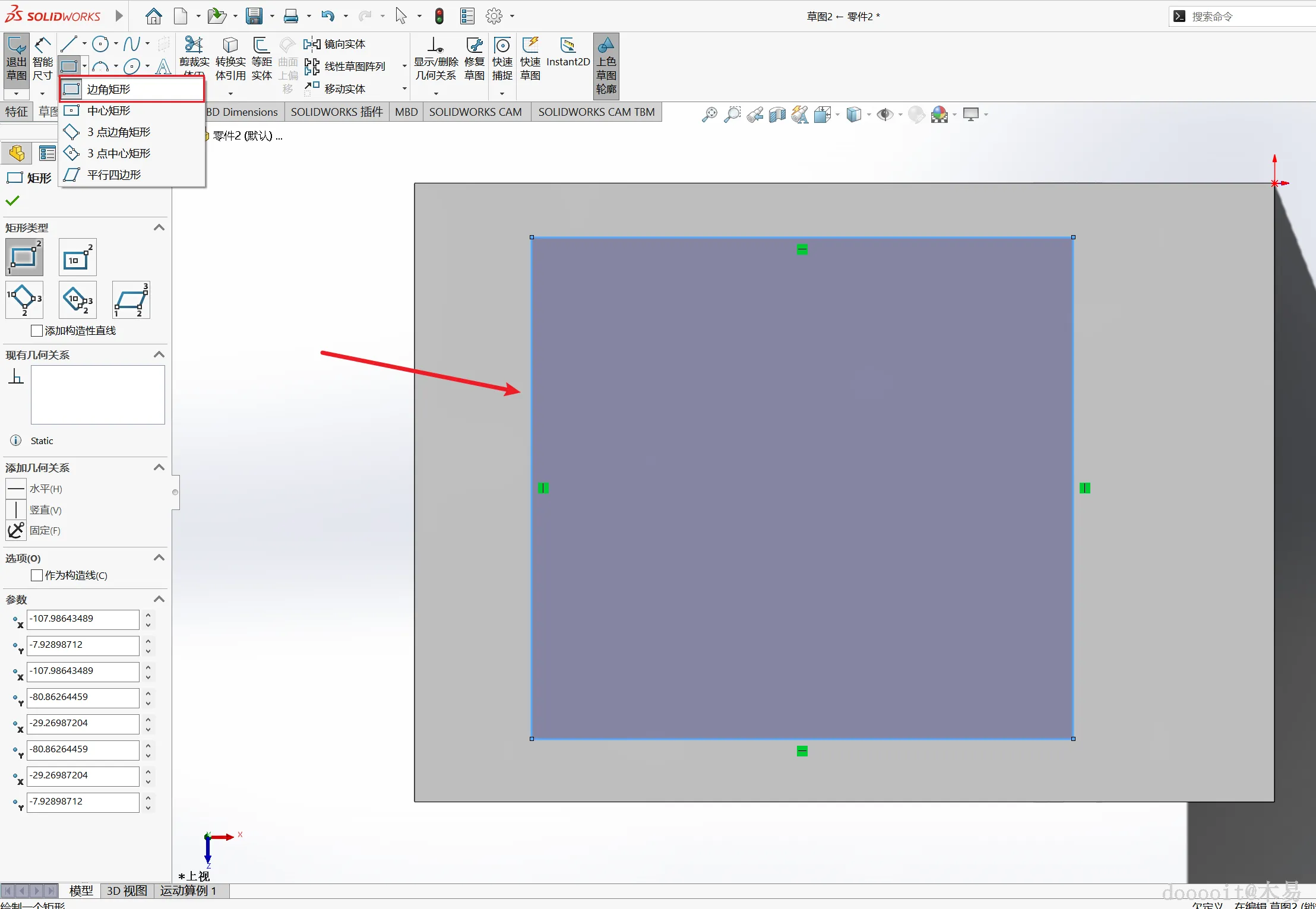Collapse the 参数 parameters section
The width and height of the screenshot is (1316, 909).
159,599
